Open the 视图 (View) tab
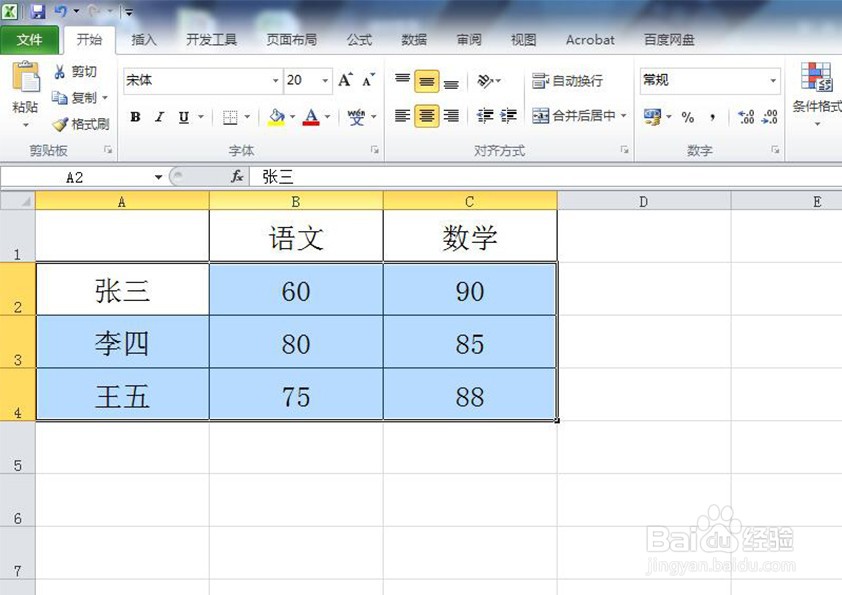The height and width of the screenshot is (595, 842). click(x=524, y=40)
